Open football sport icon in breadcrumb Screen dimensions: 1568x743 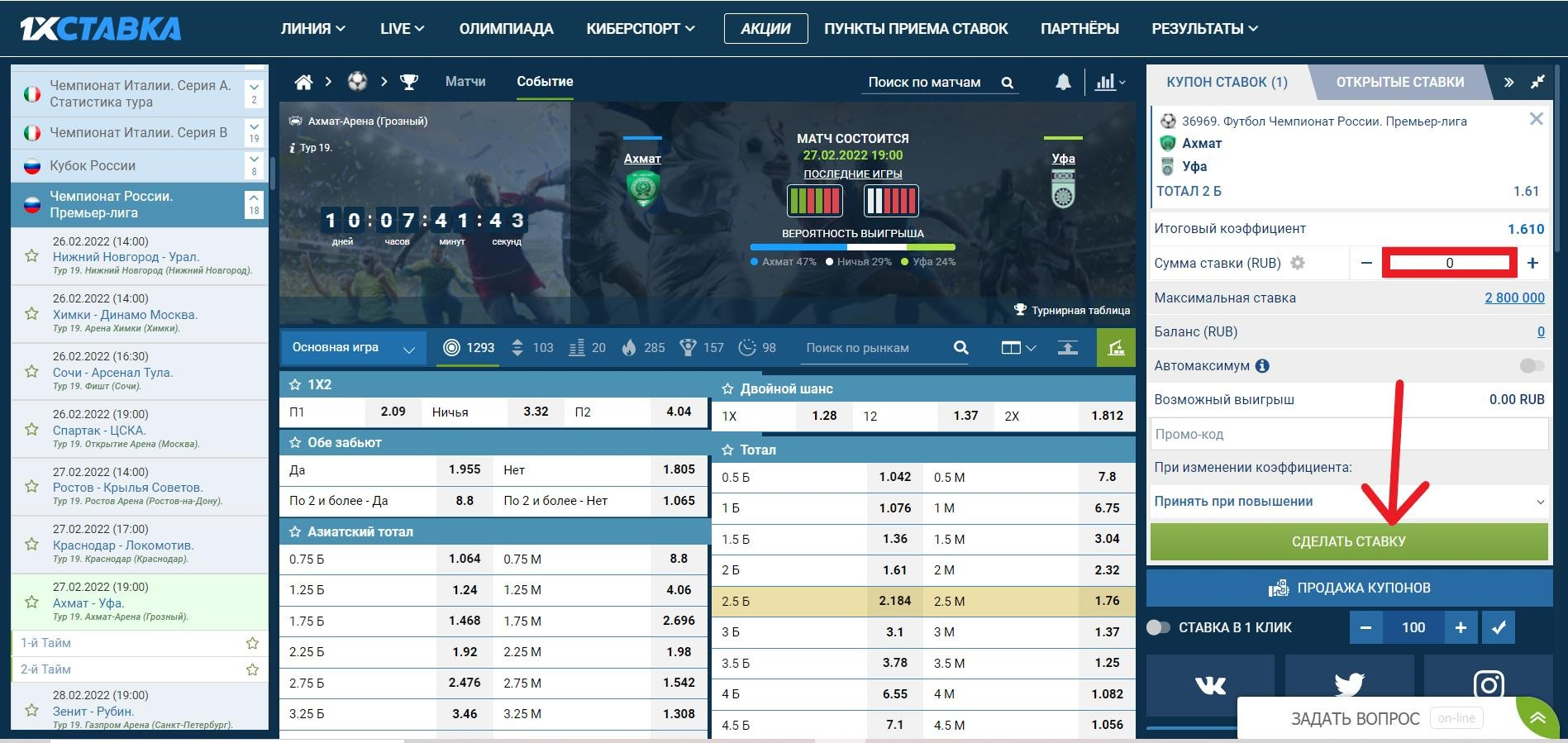(x=357, y=81)
